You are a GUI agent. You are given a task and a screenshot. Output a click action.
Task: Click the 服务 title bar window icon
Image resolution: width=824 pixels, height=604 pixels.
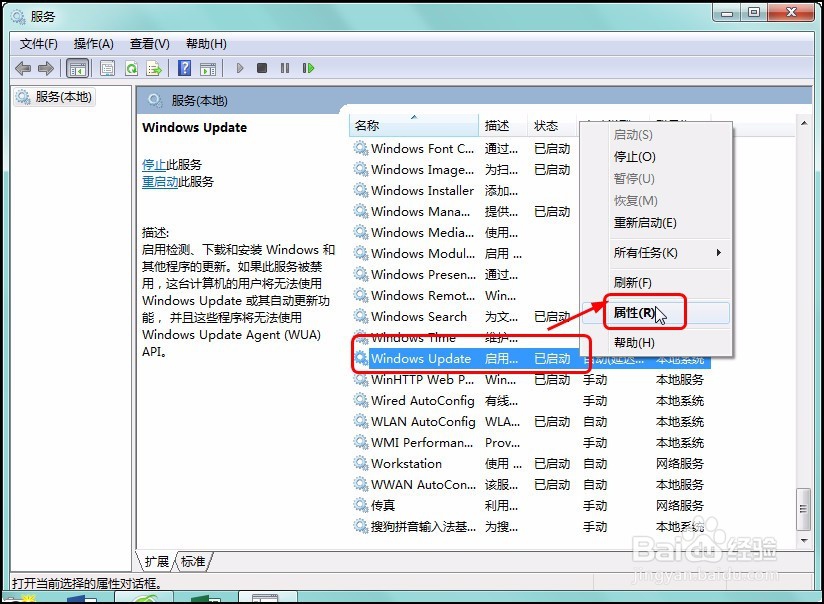18,17
